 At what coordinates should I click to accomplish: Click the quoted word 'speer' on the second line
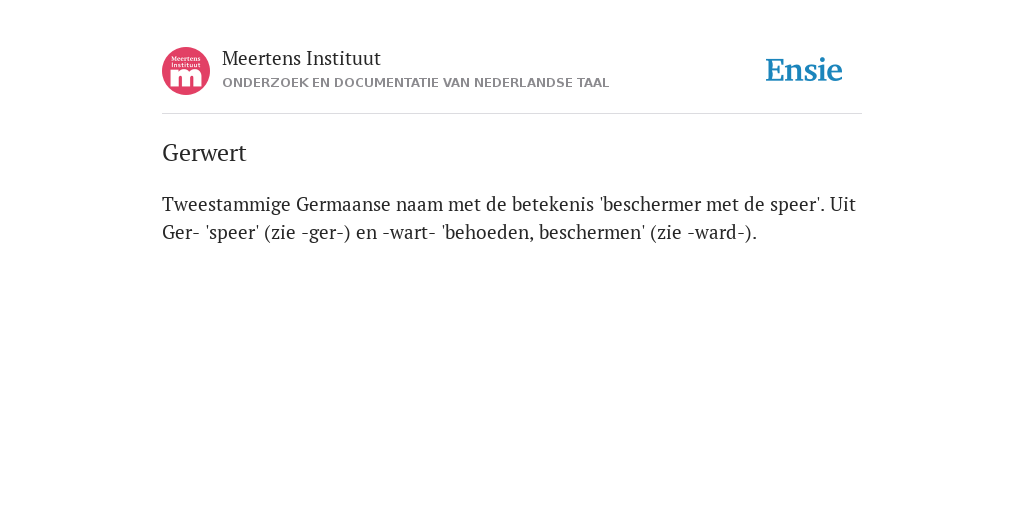coord(232,233)
